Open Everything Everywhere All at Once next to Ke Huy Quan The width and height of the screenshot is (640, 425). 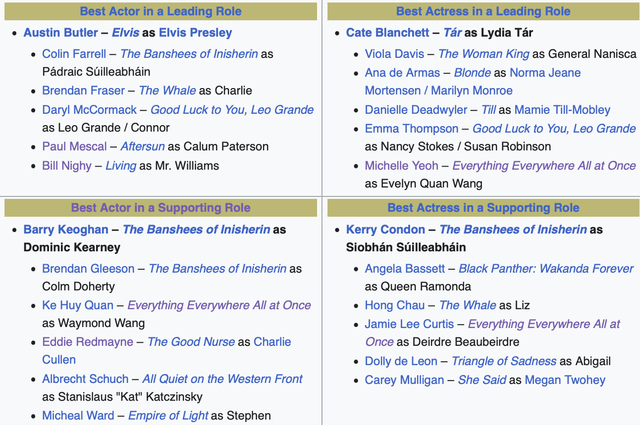click(219, 305)
